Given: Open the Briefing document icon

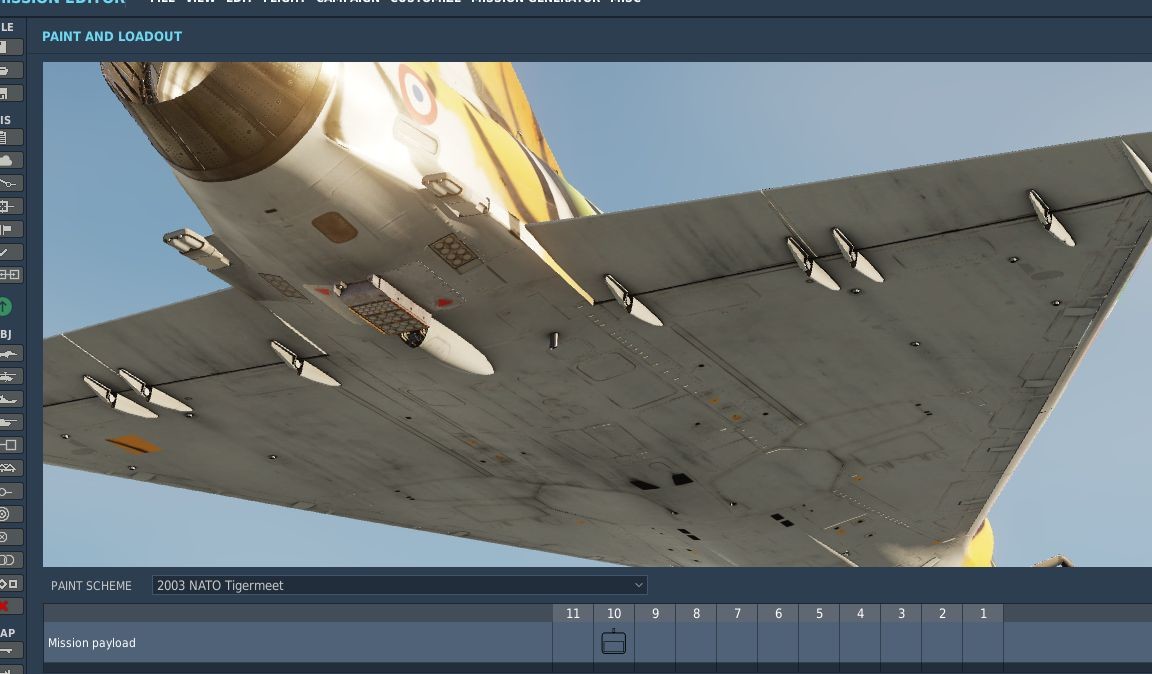Looking at the screenshot, I should click(x=9, y=137).
